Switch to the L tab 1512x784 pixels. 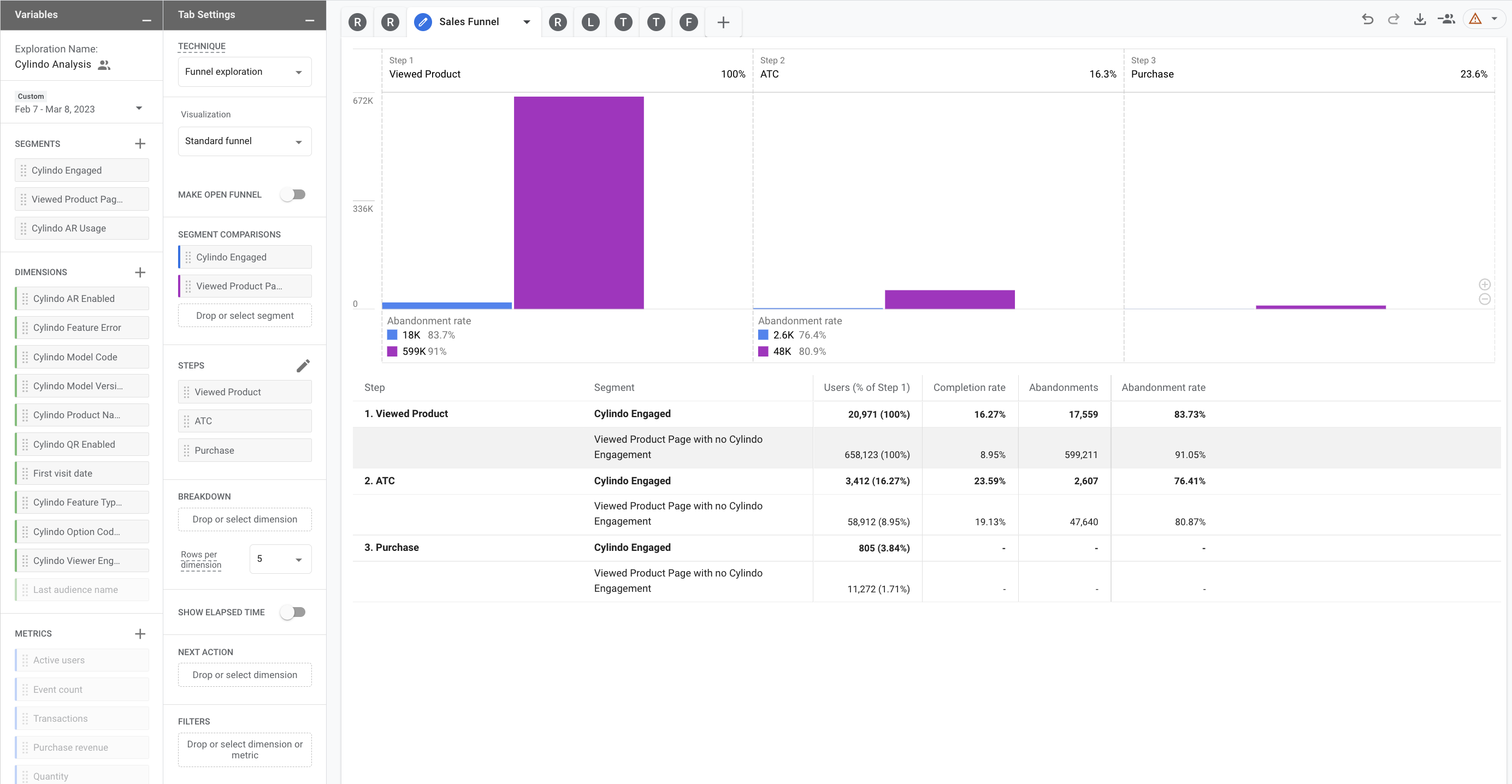pos(590,22)
